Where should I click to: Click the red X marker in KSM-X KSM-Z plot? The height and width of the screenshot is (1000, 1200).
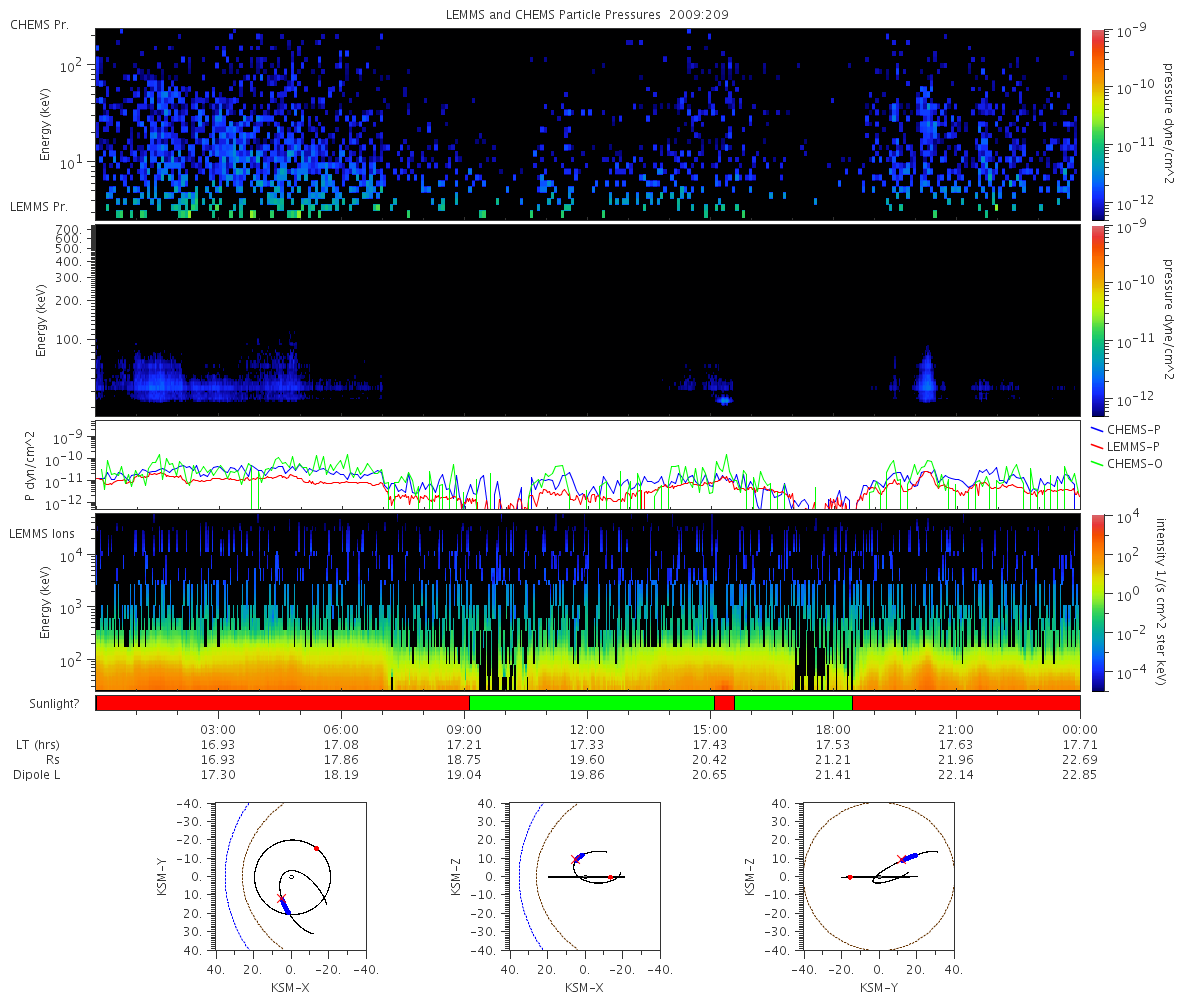click(x=574, y=859)
